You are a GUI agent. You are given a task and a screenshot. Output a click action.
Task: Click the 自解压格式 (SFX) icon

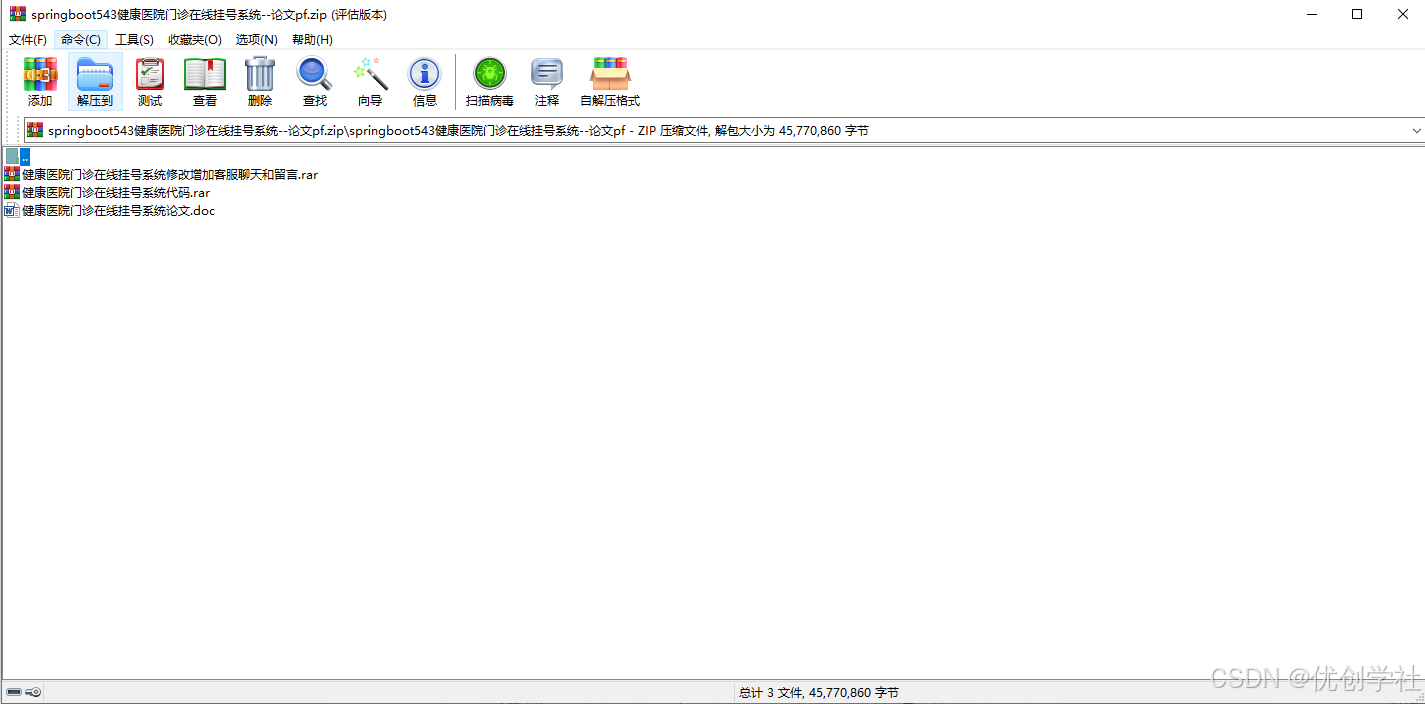point(610,81)
